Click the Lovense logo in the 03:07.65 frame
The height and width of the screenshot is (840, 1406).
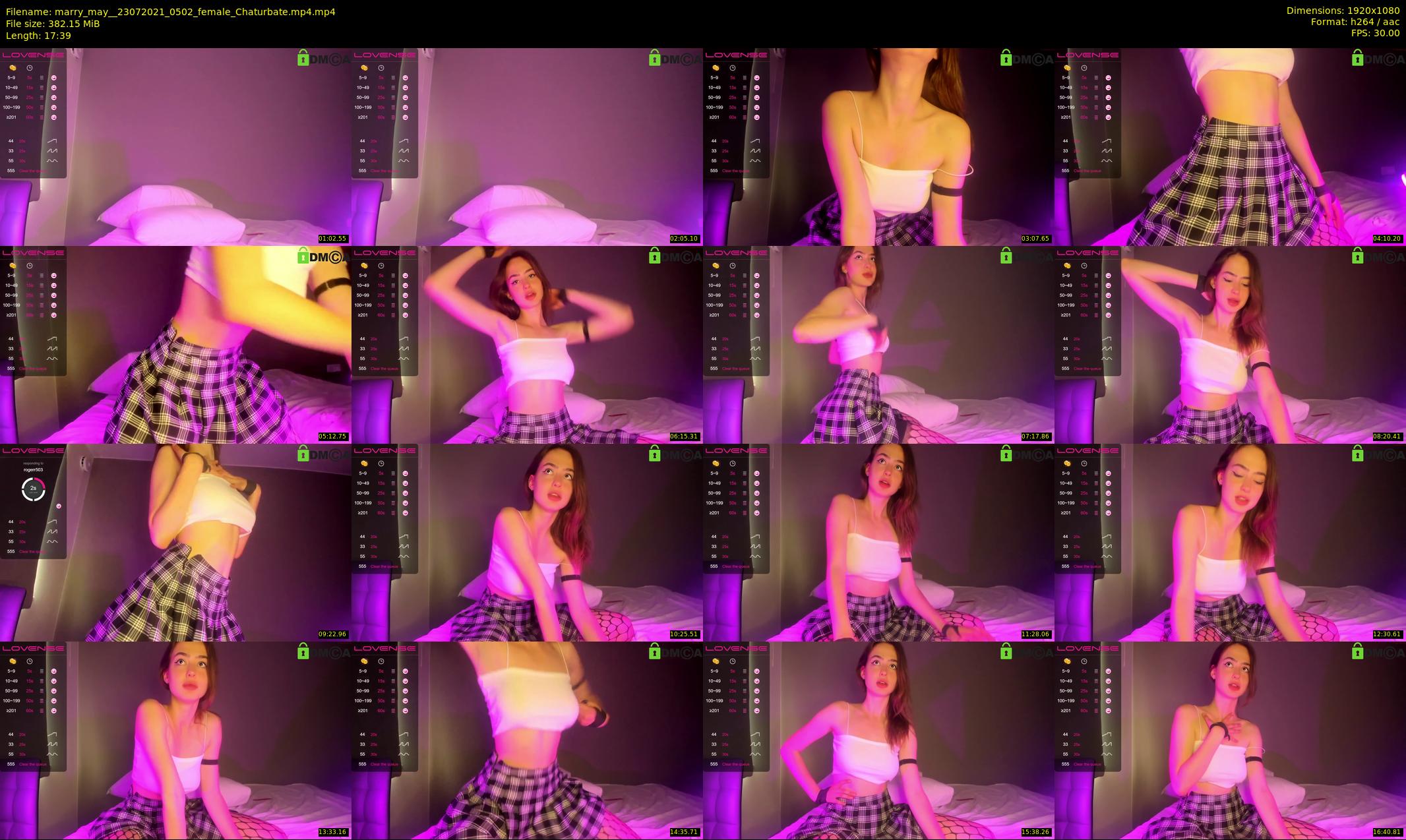tap(737, 55)
